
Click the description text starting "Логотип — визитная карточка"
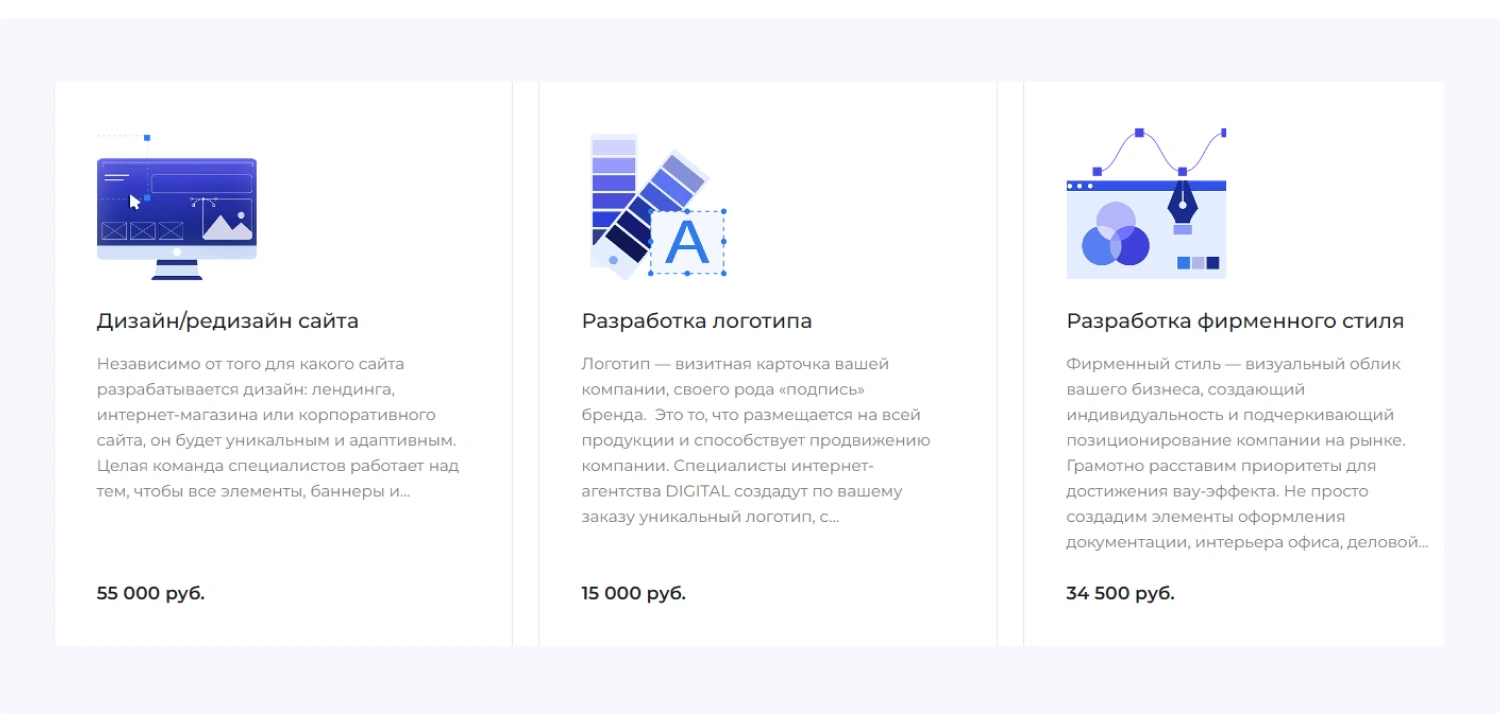[755, 440]
